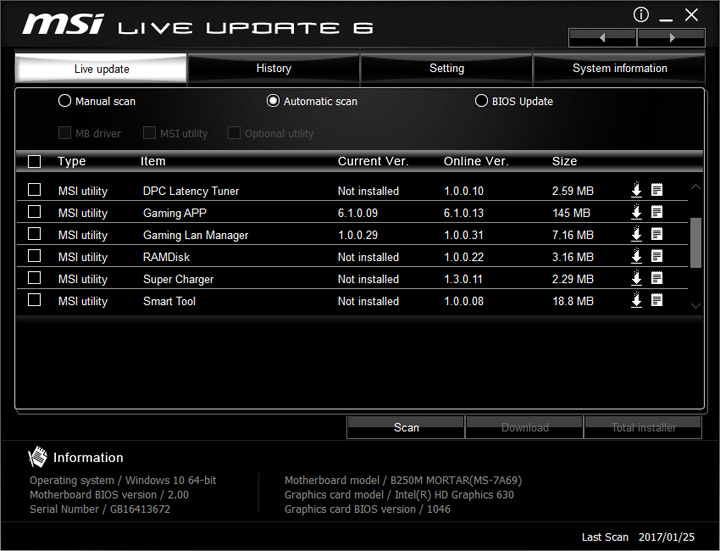Toggle the MB driver checkbox
The width and height of the screenshot is (720, 551).
click(64, 133)
